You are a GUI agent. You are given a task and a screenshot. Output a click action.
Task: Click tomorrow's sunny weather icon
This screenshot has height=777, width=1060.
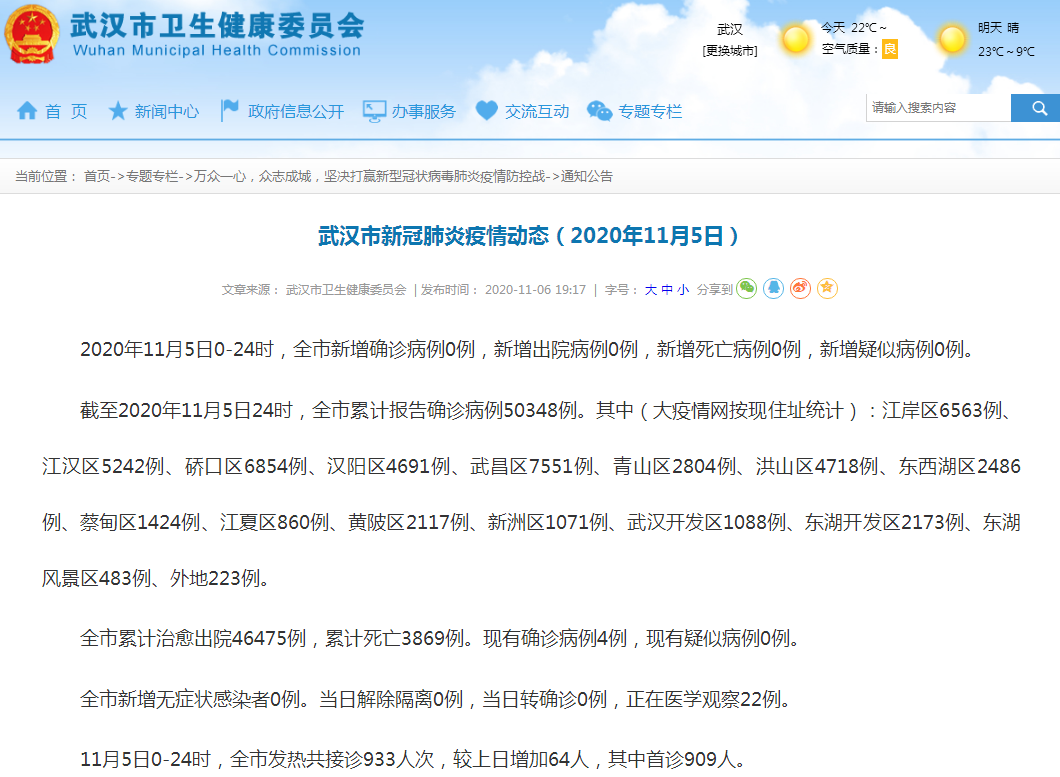point(952,39)
